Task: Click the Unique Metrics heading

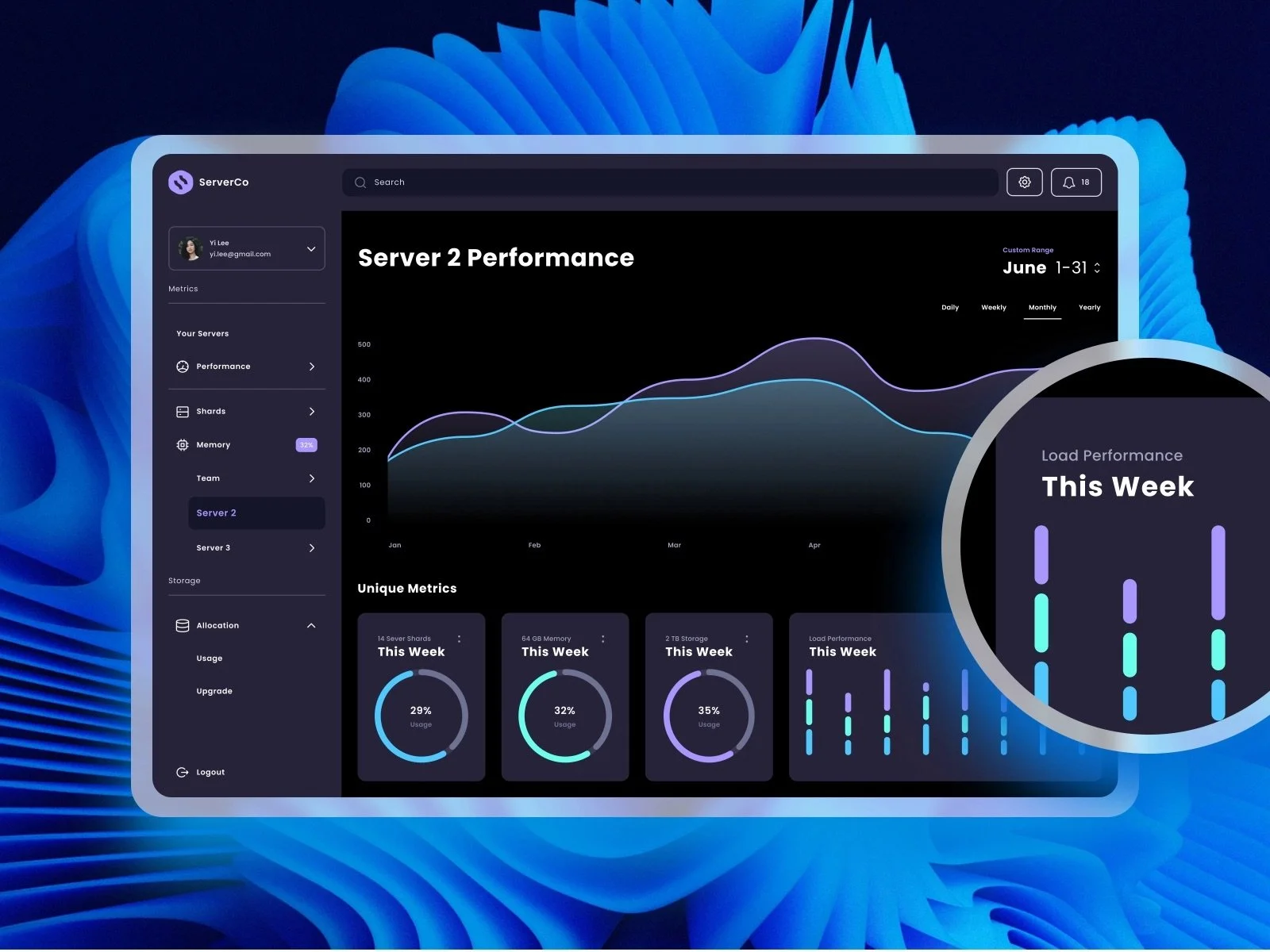Action: point(407,589)
